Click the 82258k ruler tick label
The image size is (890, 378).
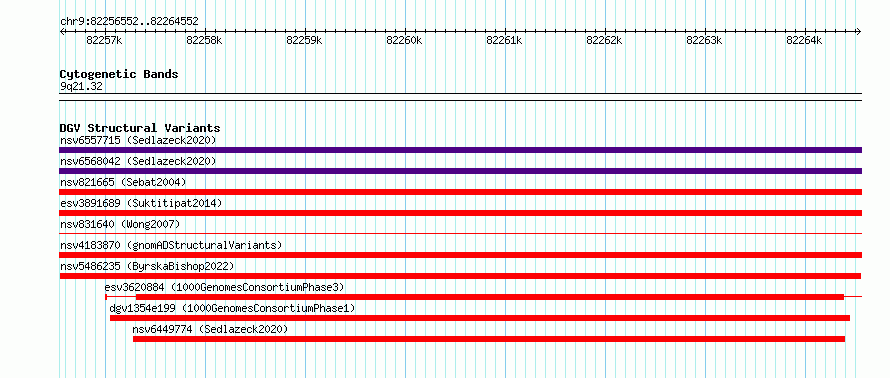click(204, 41)
